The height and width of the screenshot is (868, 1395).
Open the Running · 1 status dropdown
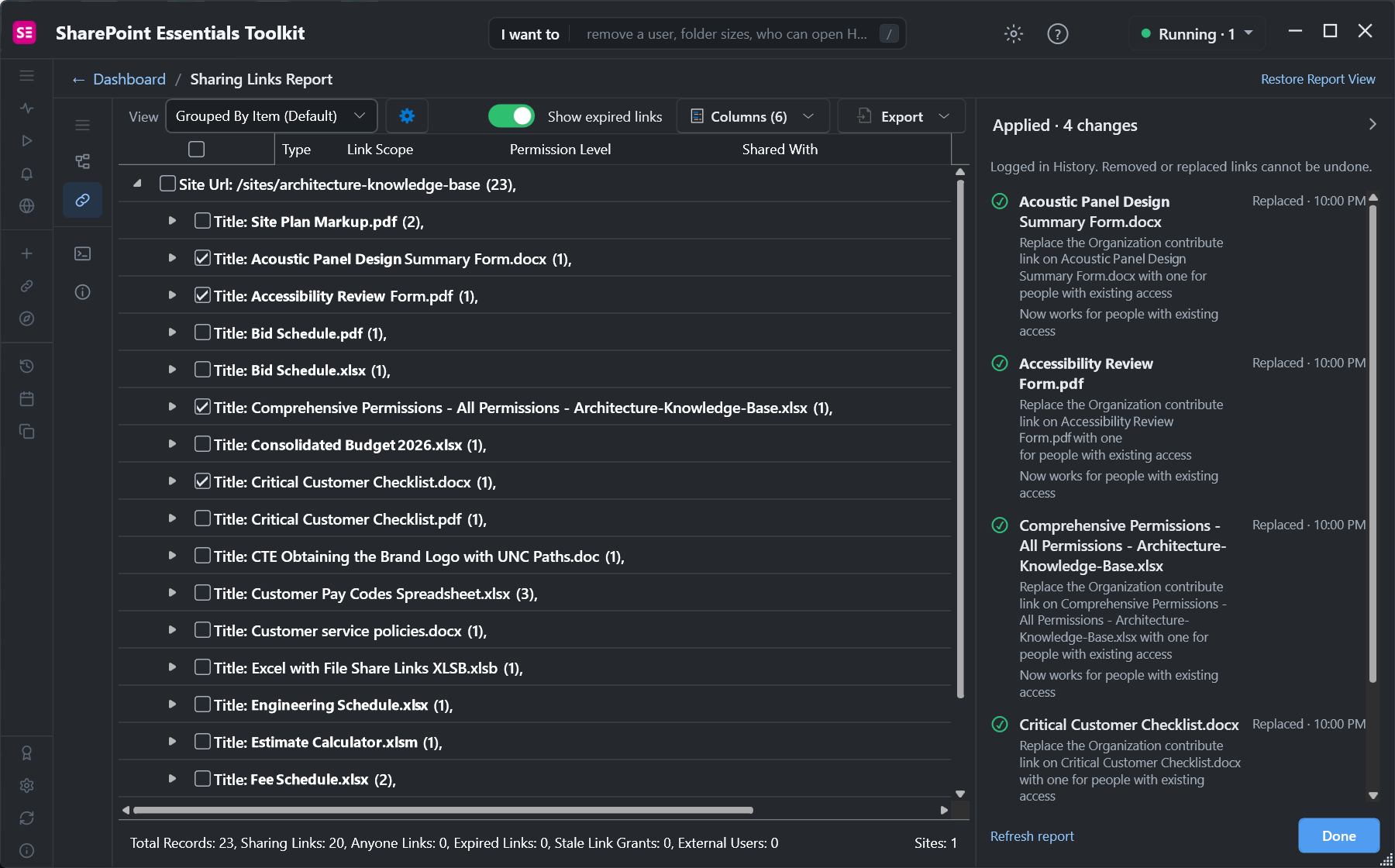(x=1197, y=33)
